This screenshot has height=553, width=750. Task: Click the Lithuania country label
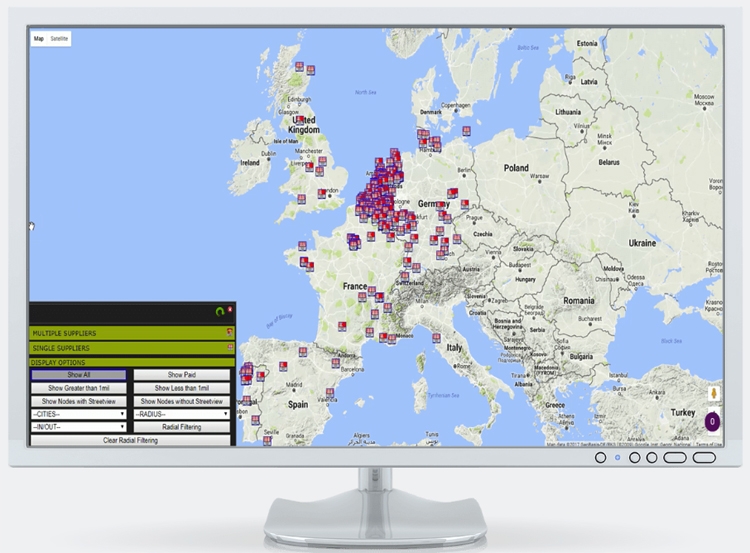pyautogui.click(x=568, y=112)
